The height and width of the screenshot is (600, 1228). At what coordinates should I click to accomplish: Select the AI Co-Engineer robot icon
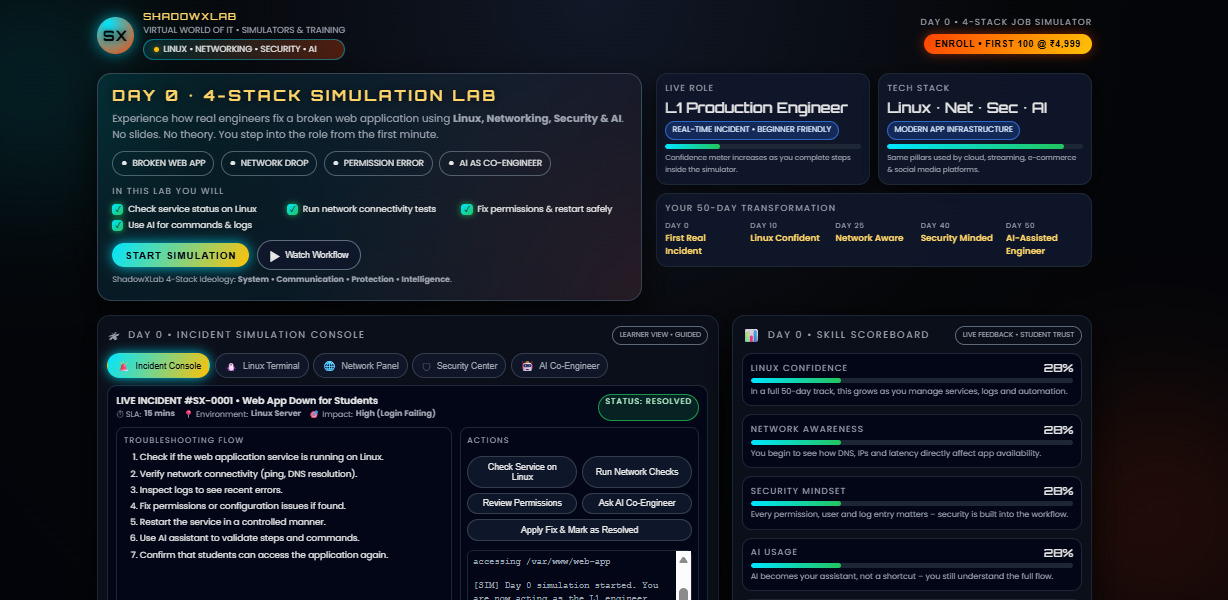[529, 366]
